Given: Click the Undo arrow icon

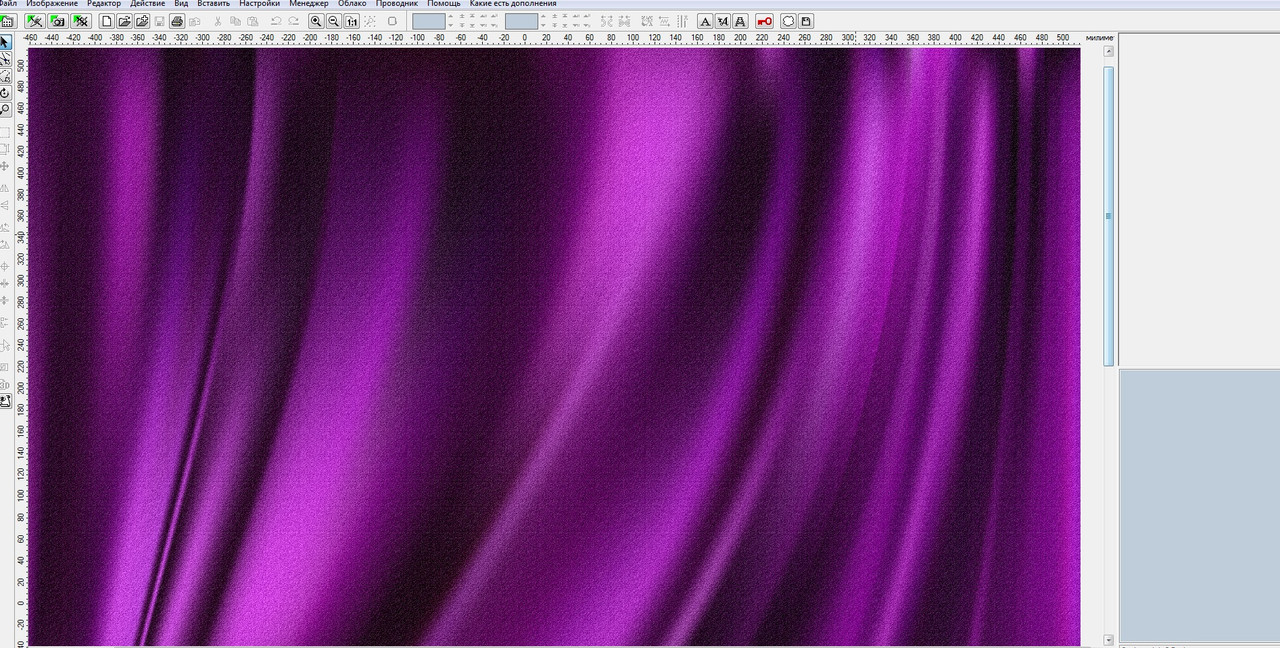Looking at the screenshot, I should 276,21.
